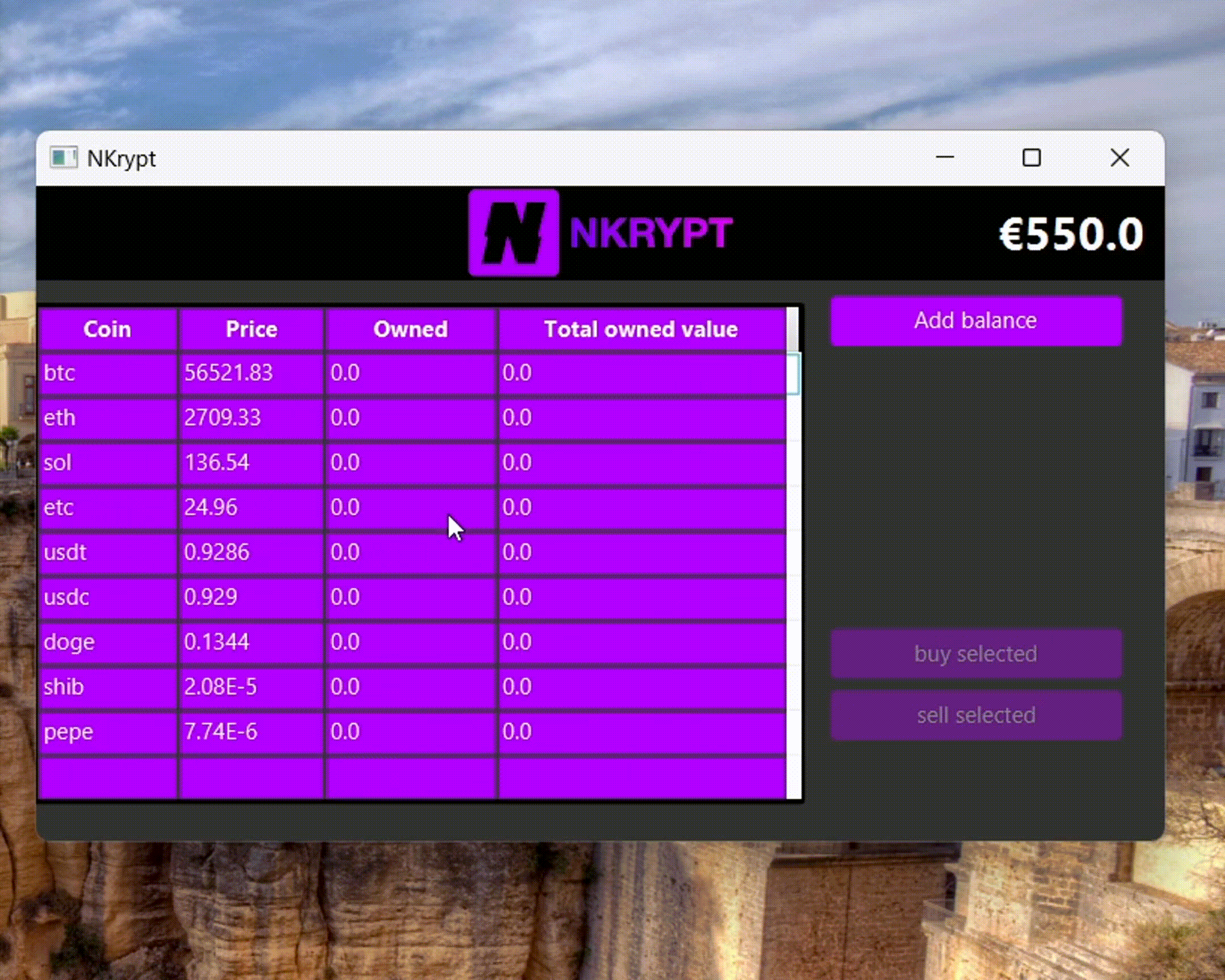Select the sol coin row

point(107,463)
